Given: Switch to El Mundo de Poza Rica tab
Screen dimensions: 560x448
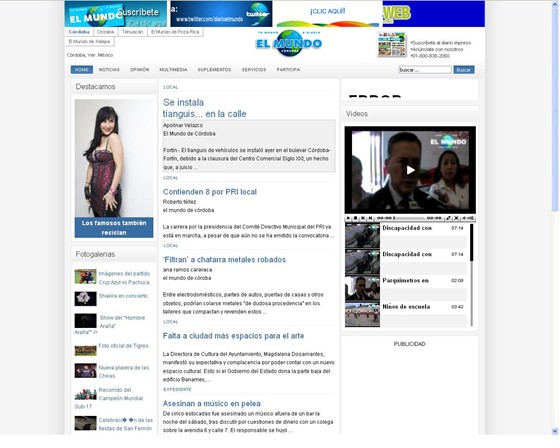Looking at the screenshot, I should [175, 32].
